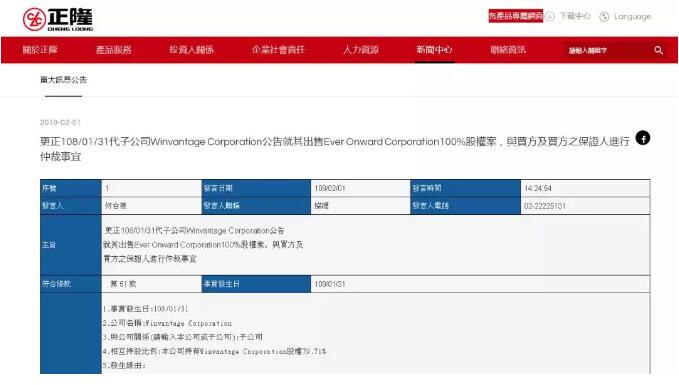Click the line 4.相互持股比例
679x385 pixels.
pos(214,351)
